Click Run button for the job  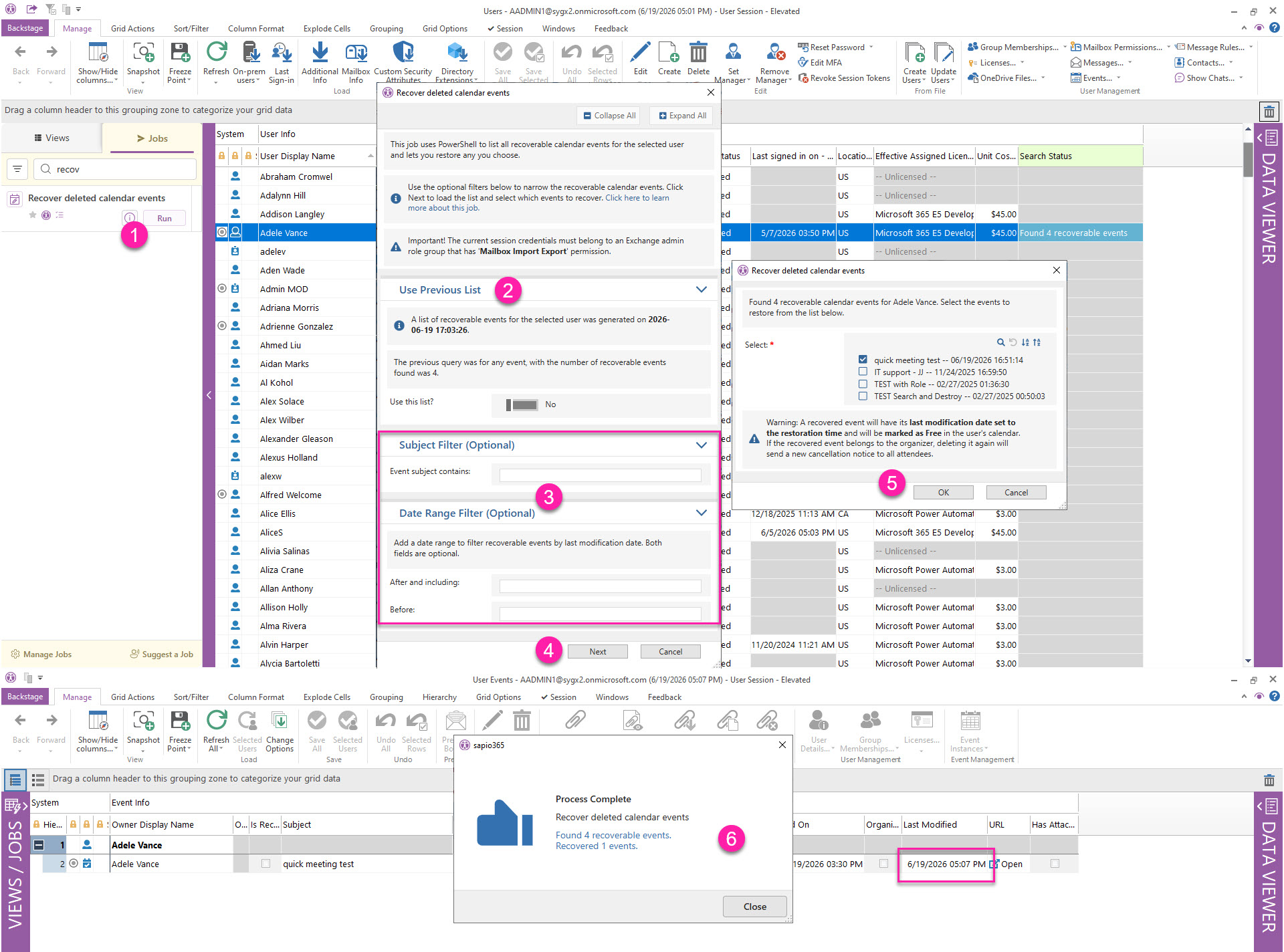click(x=164, y=219)
